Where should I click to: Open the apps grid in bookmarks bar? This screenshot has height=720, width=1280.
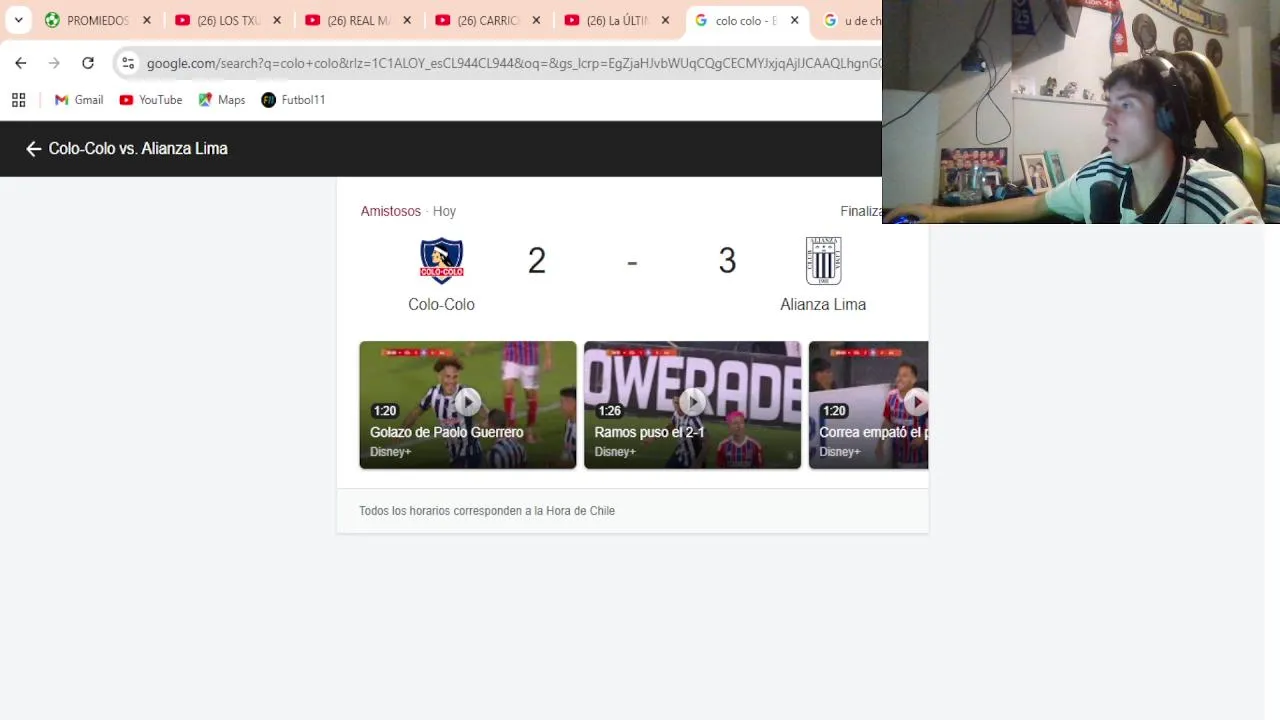[x=18, y=100]
